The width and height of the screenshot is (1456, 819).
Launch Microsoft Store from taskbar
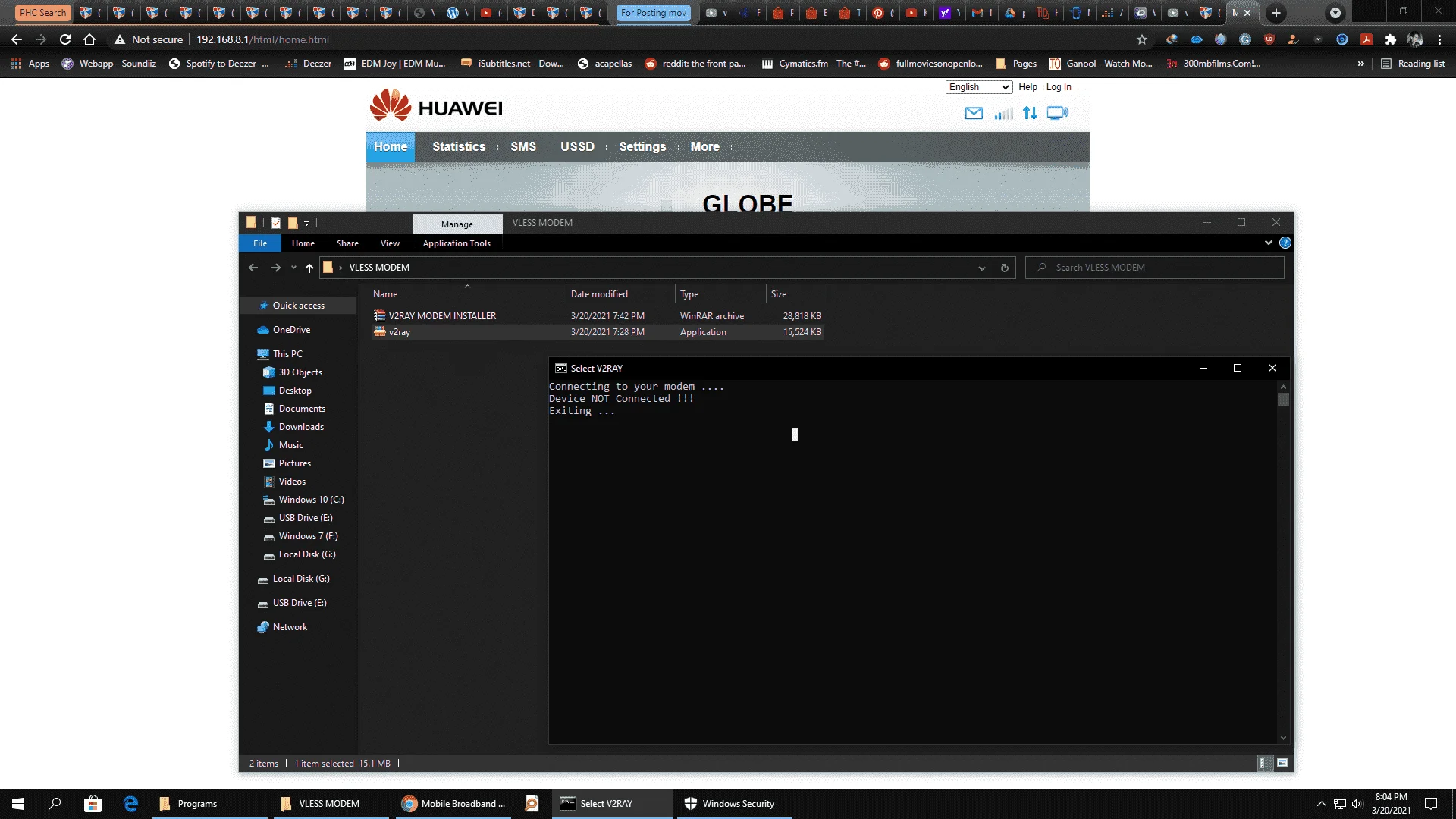[x=93, y=804]
